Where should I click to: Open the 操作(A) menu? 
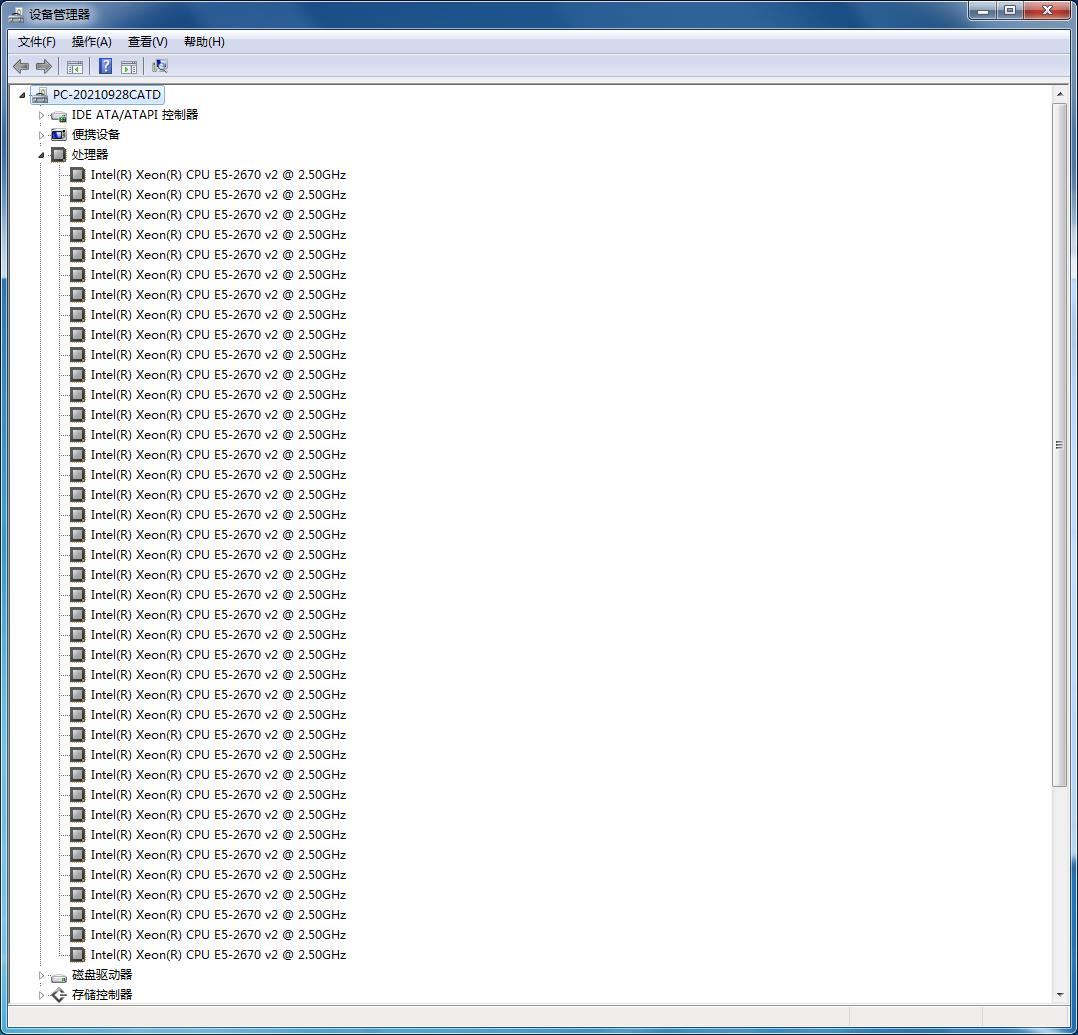click(91, 42)
